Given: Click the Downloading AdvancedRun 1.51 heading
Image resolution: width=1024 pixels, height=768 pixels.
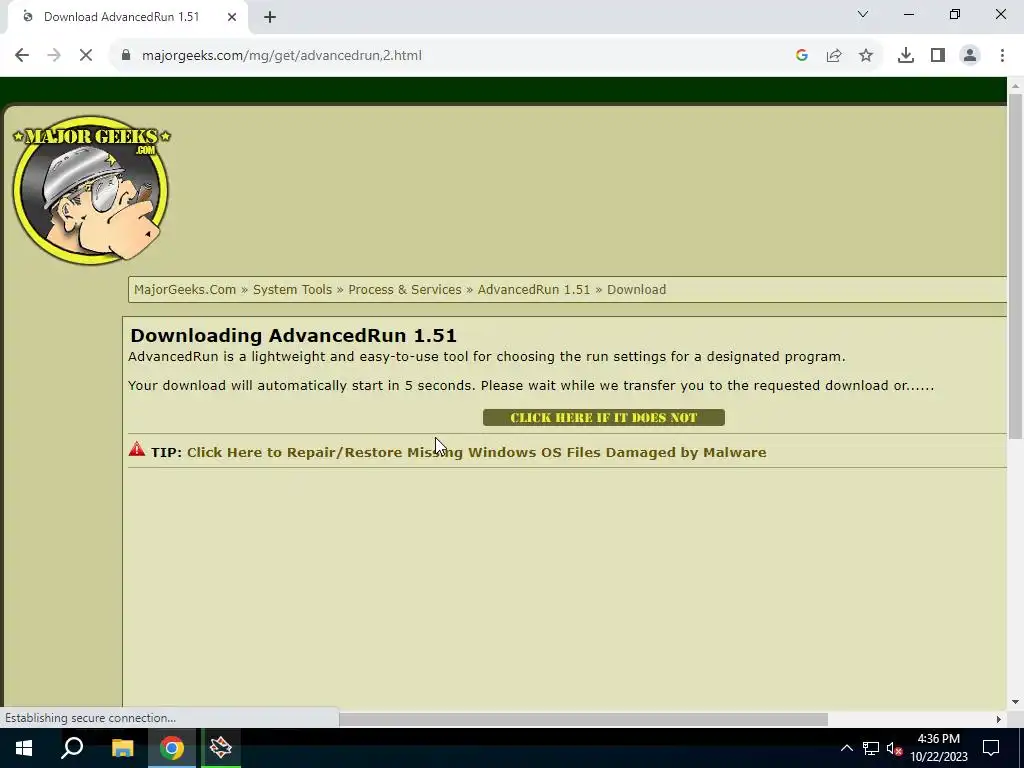Looking at the screenshot, I should click(293, 335).
